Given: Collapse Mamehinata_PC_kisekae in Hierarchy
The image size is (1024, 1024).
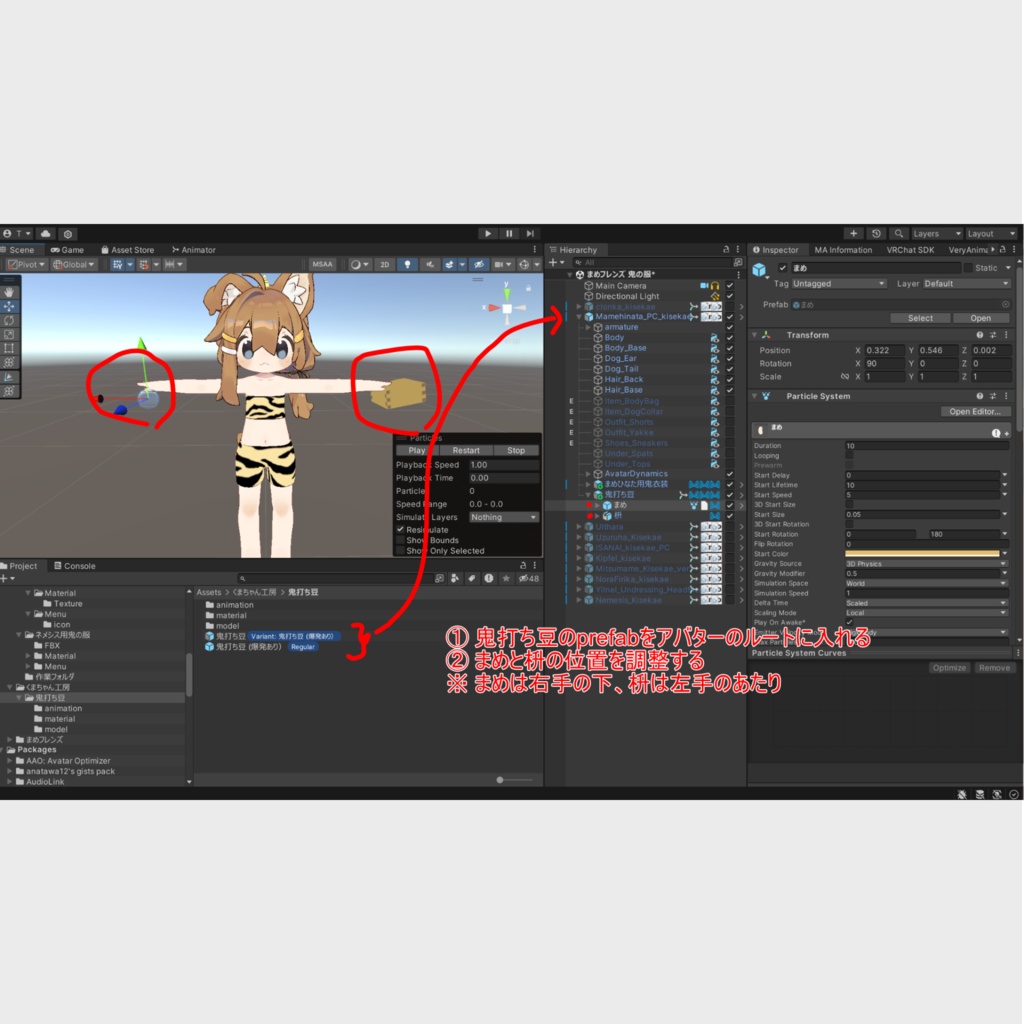Looking at the screenshot, I should point(579,317).
